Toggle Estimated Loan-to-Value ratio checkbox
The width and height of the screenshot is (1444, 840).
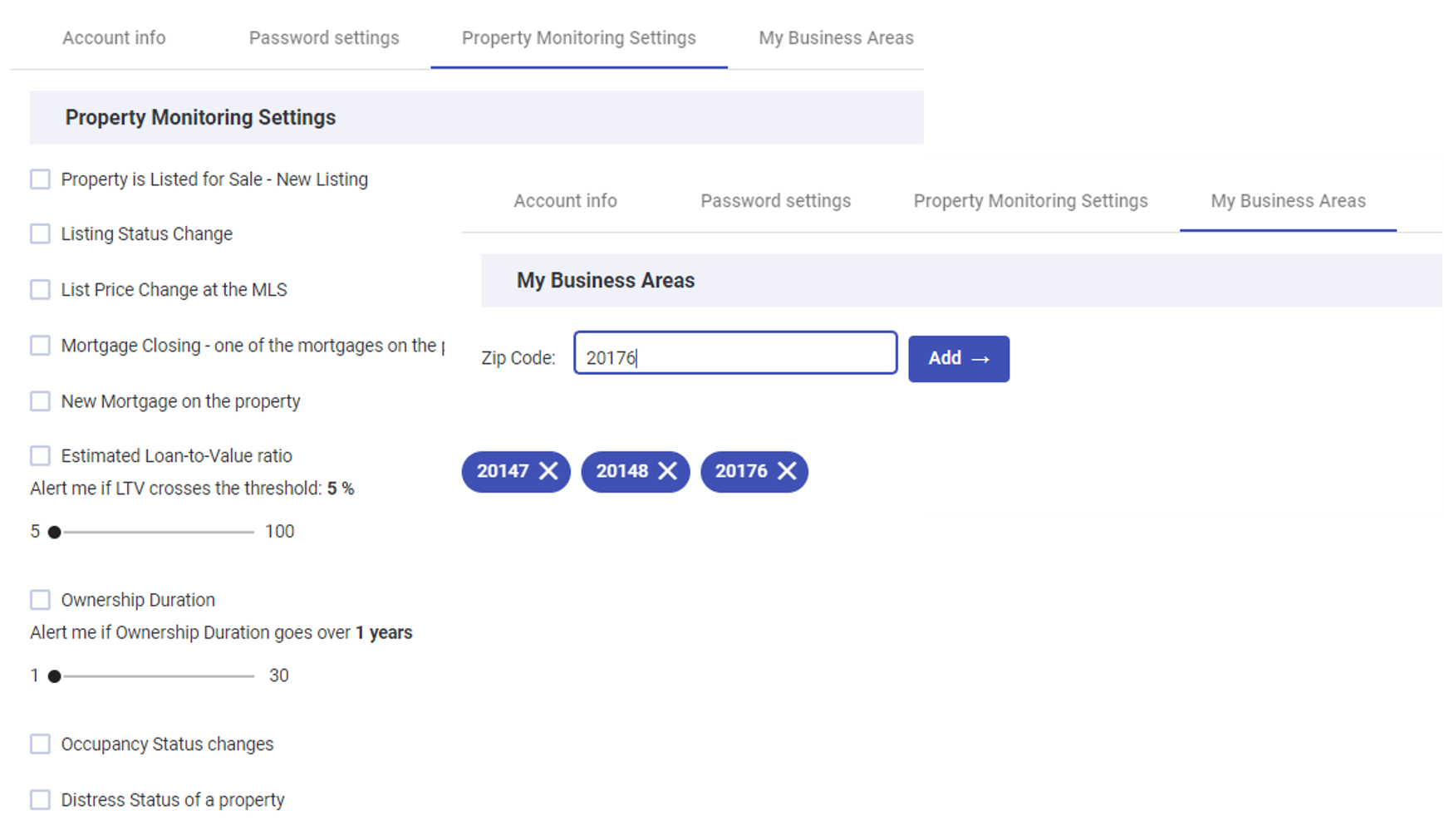(40, 456)
